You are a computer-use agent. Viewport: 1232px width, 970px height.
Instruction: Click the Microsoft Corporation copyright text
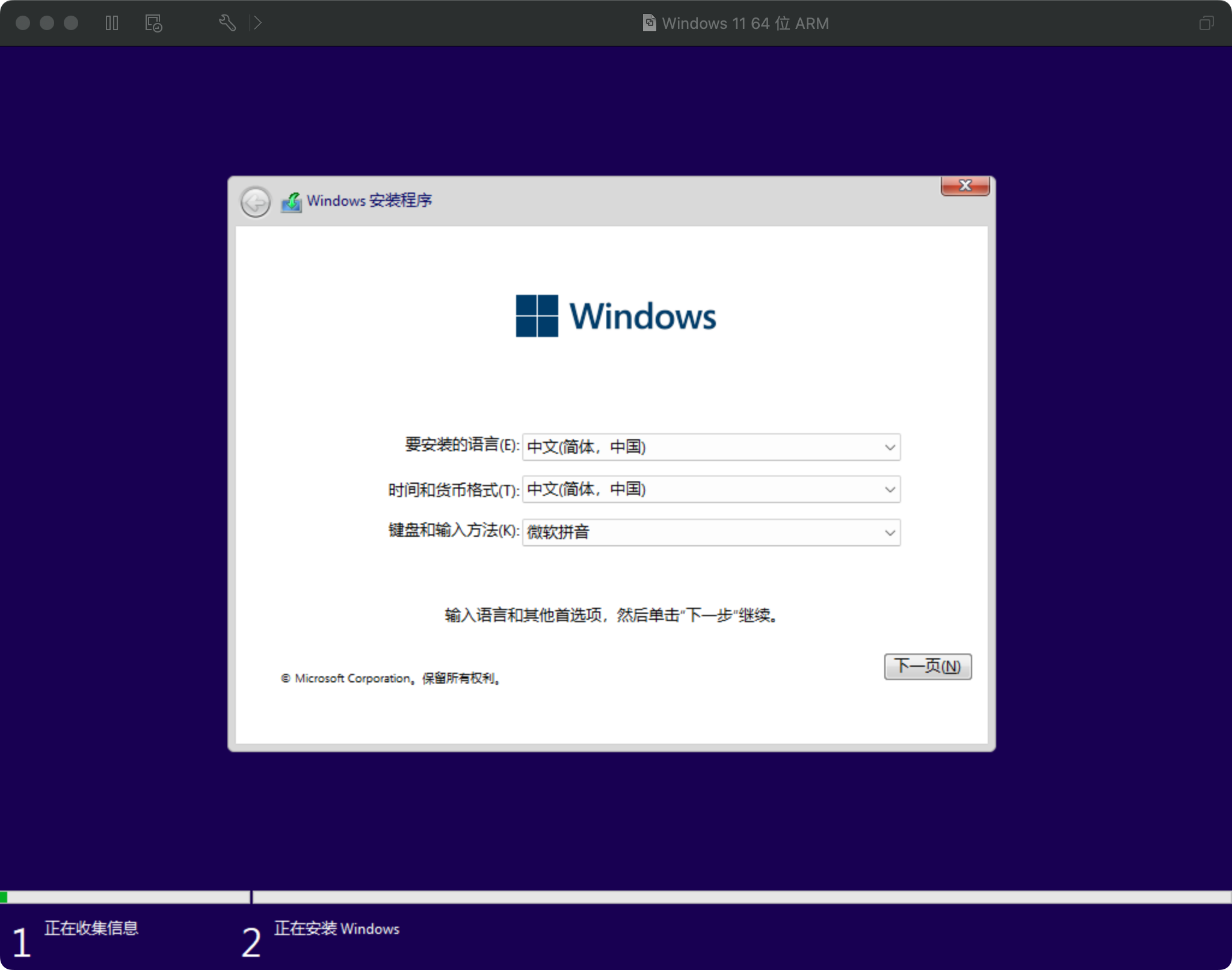(391, 678)
